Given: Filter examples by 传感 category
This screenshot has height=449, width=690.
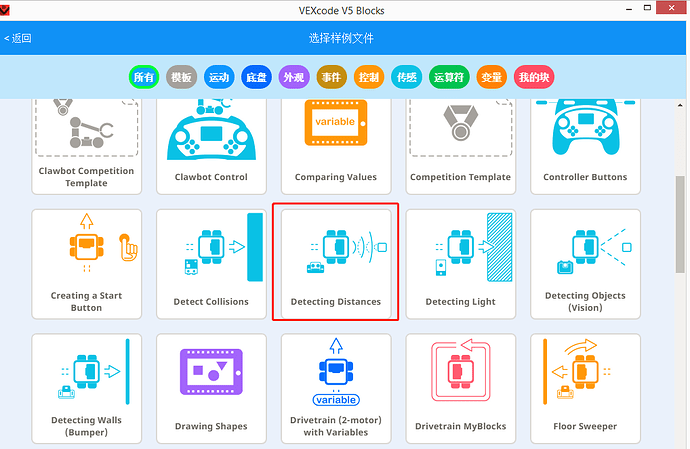Looking at the screenshot, I should coord(407,77).
